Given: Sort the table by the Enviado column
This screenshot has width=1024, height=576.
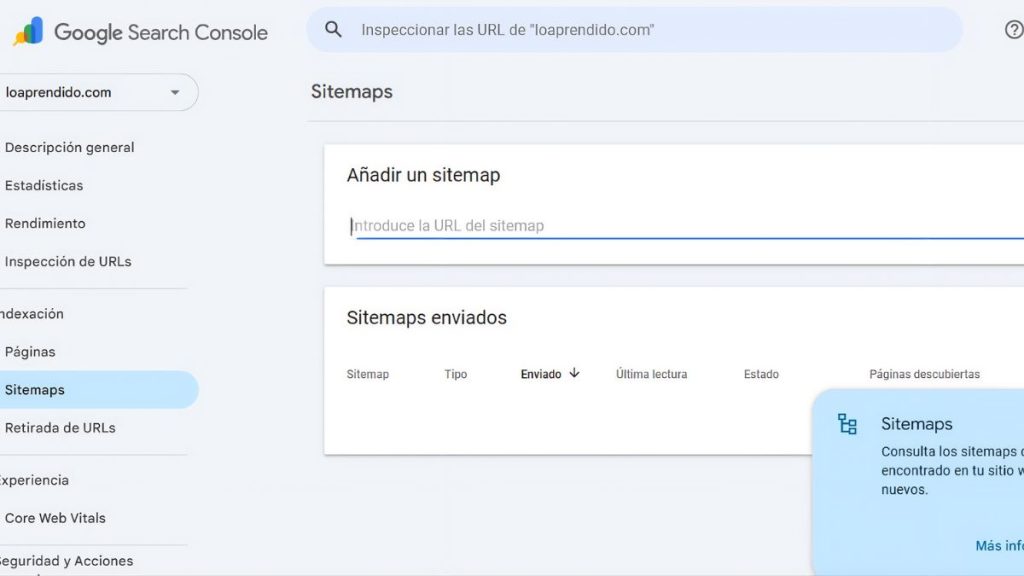Looking at the screenshot, I should point(541,374).
